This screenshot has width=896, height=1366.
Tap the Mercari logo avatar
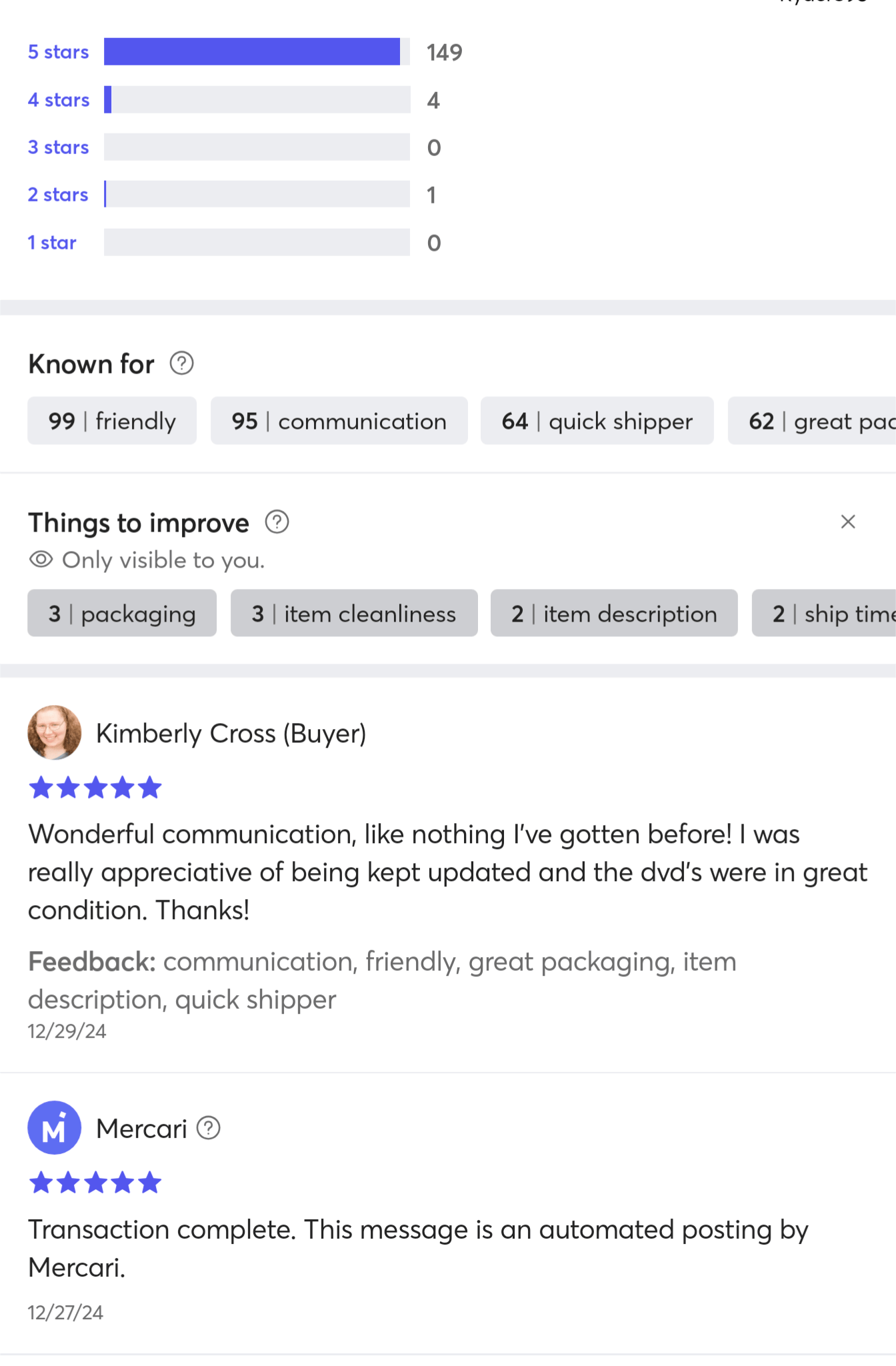click(55, 1127)
